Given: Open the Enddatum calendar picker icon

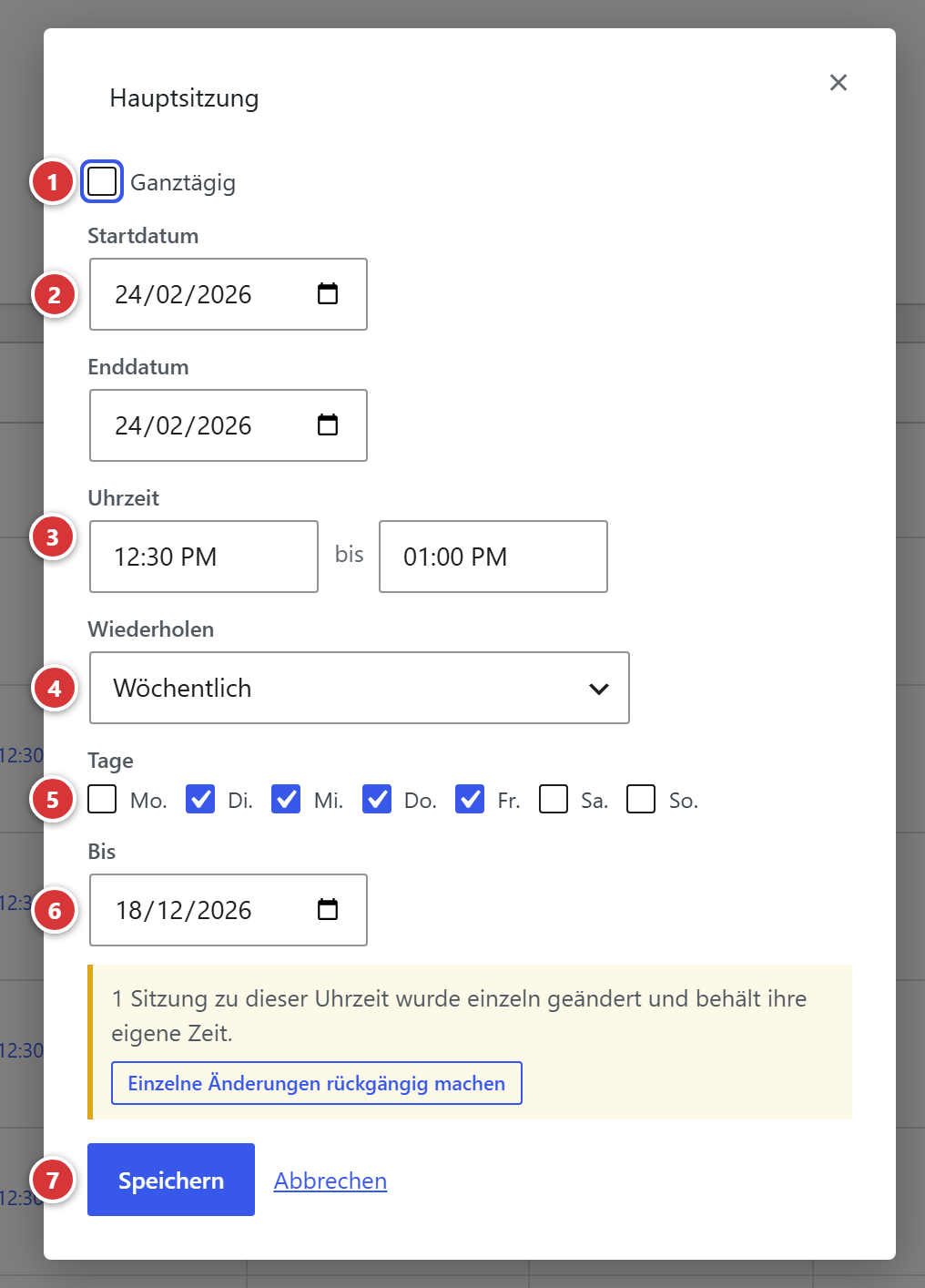Looking at the screenshot, I should 328,424.
